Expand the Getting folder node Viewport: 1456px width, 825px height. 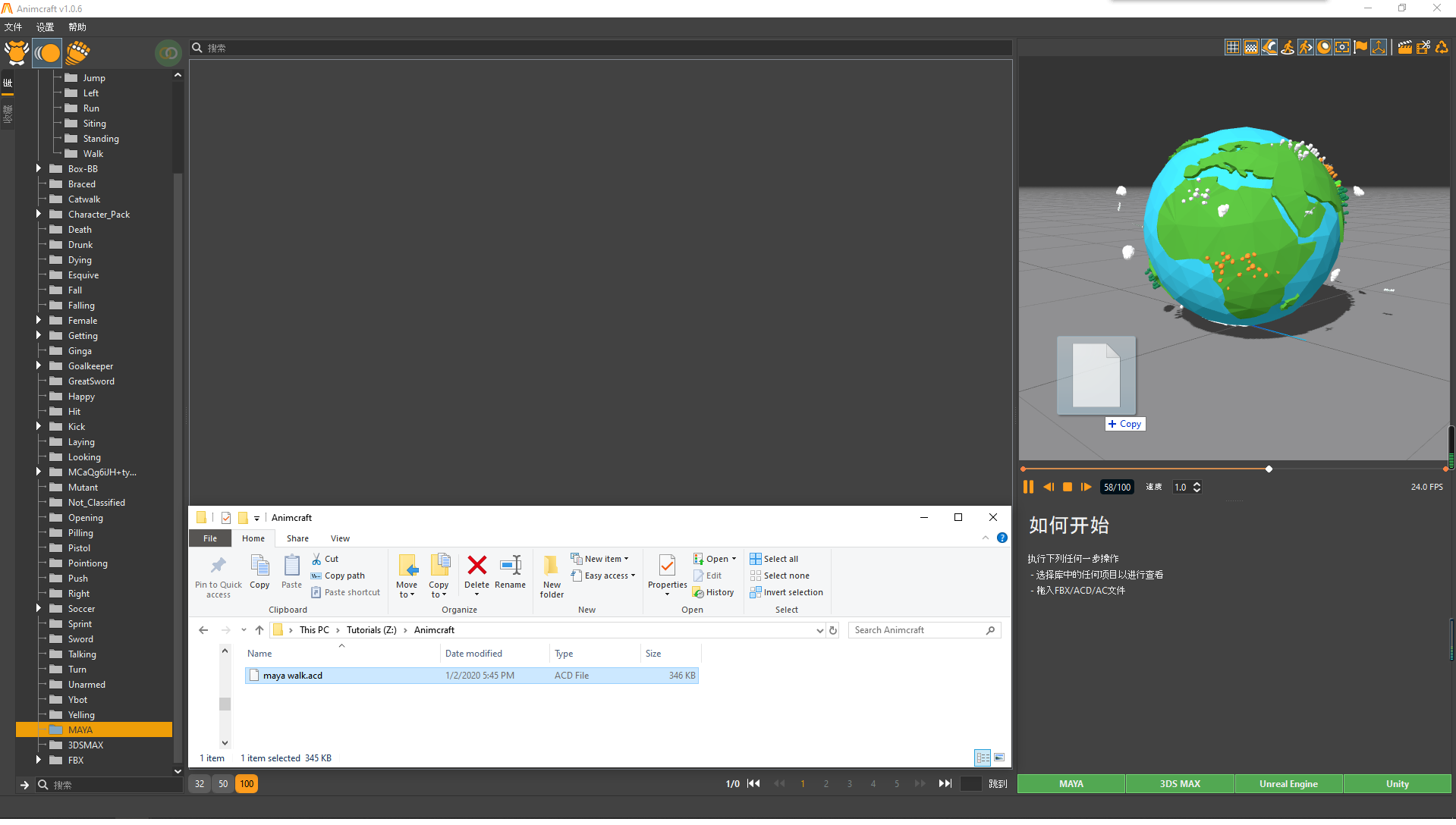tap(39, 335)
